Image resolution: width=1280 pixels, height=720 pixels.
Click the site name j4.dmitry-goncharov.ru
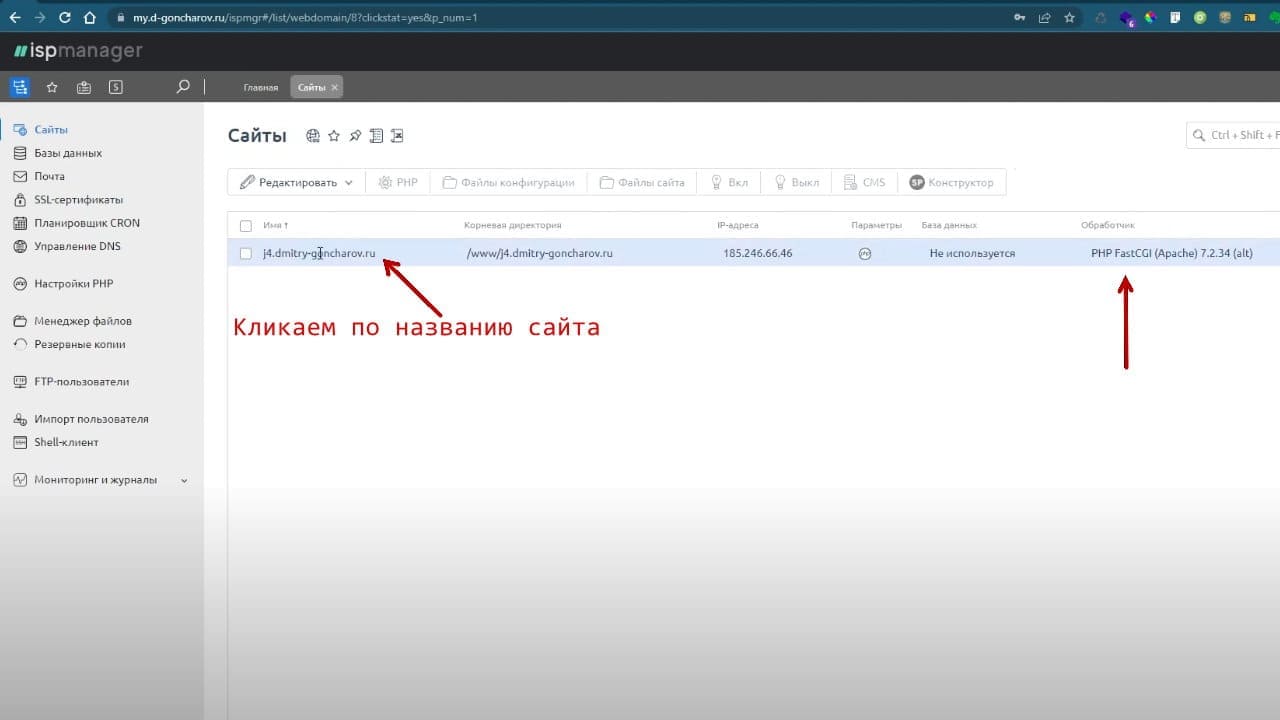[319, 254]
